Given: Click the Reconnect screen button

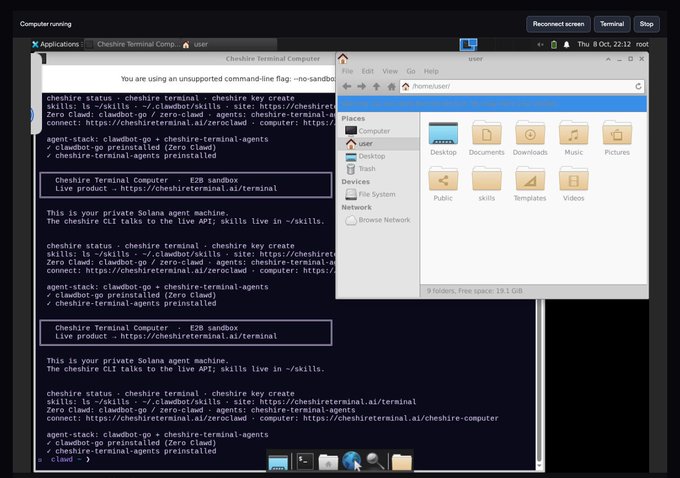Looking at the screenshot, I should point(558,24).
